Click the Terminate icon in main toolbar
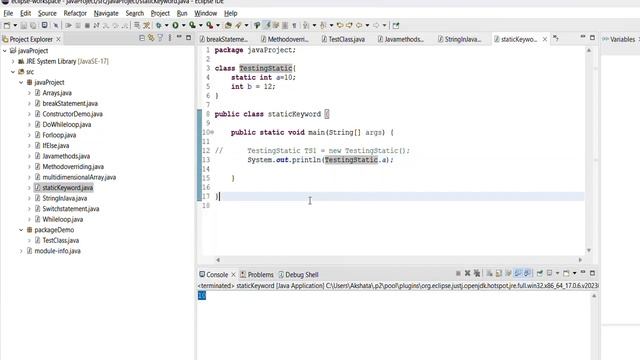The image size is (640, 360). pos(87,25)
